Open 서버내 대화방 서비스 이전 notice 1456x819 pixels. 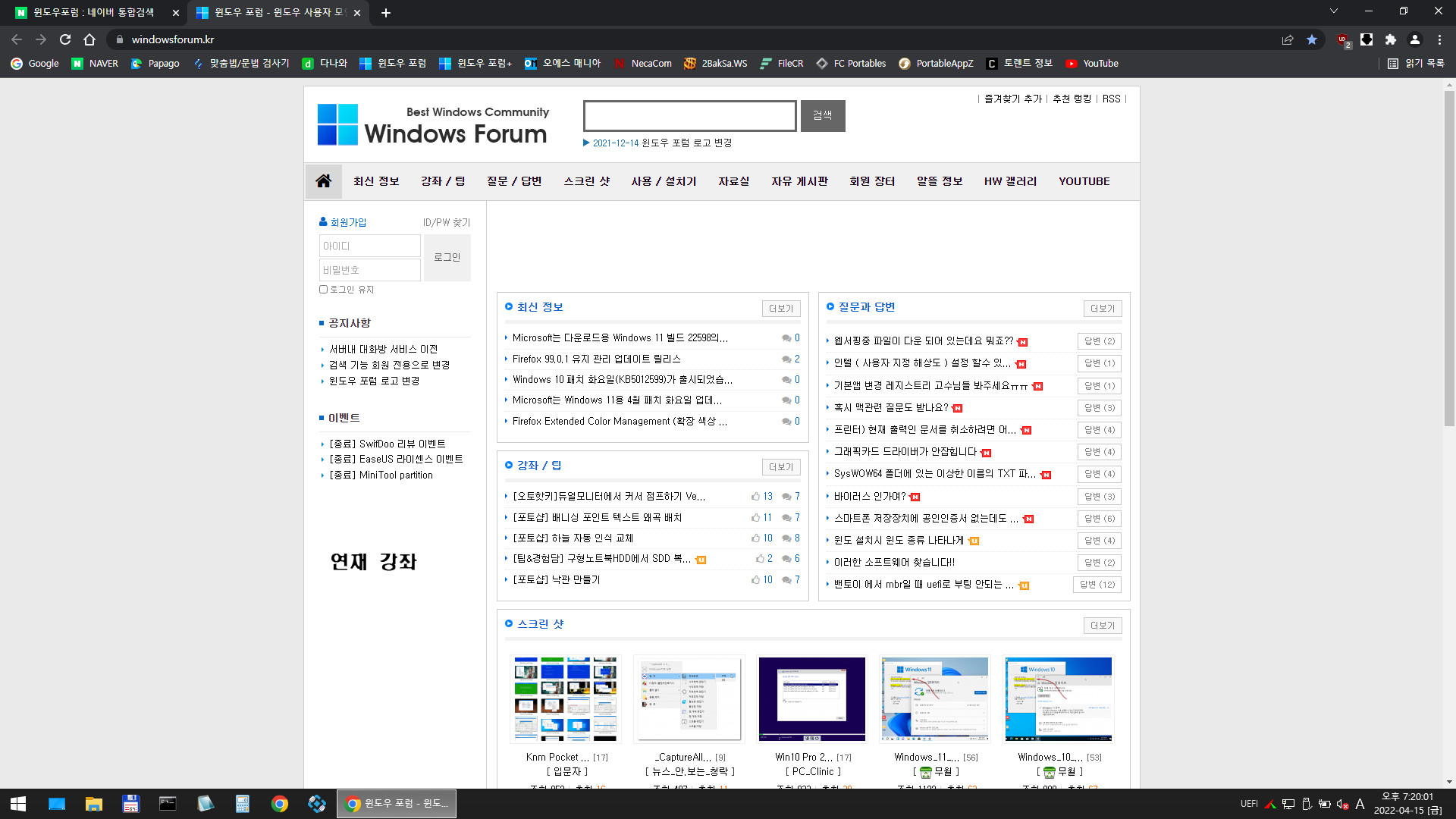click(383, 349)
